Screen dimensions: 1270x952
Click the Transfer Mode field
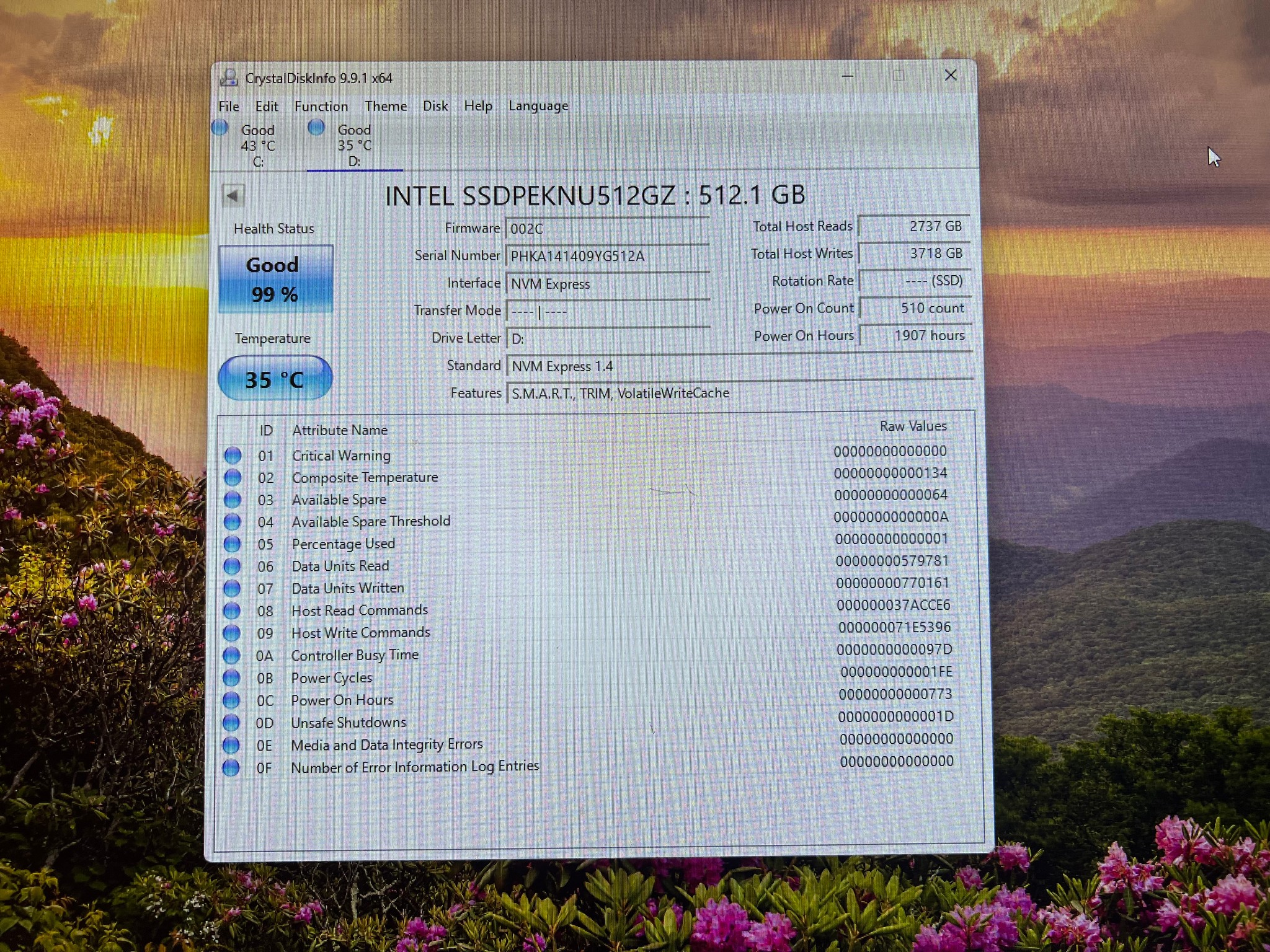(608, 311)
